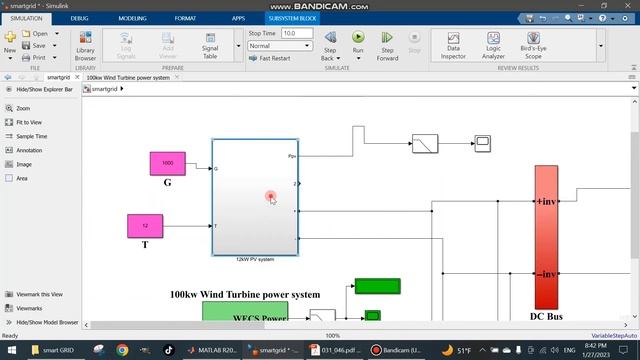The height and width of the screenshot is (360, 640).
Task: Switch to the Subsystem Block tab
Action: pyautogui.click(x=292, y=18)
